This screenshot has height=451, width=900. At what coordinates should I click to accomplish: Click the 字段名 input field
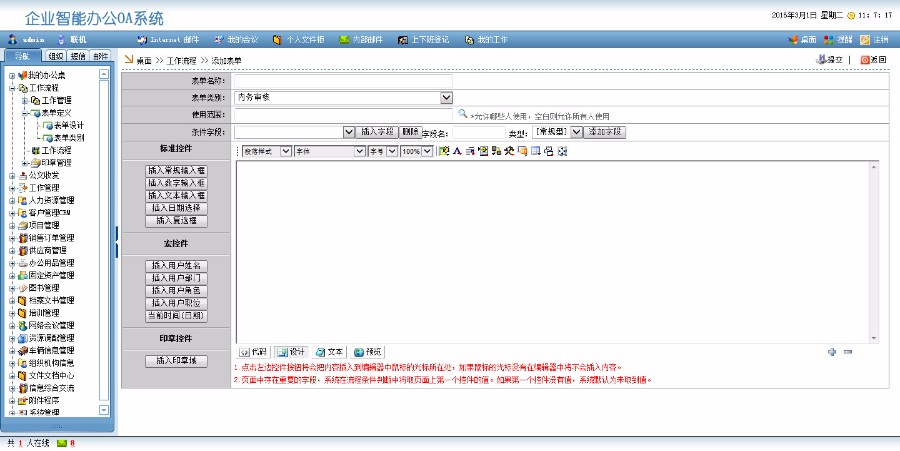(479, 133)
